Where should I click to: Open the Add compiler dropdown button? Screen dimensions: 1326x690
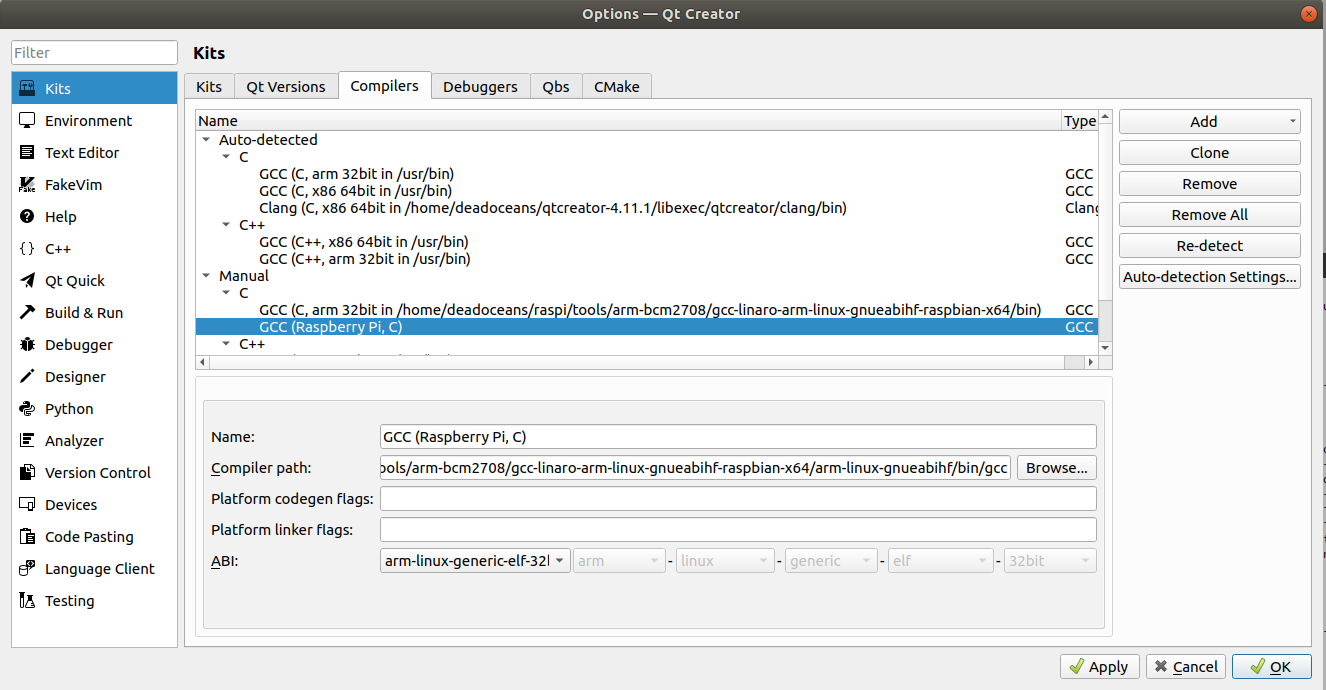[1210, 122]
